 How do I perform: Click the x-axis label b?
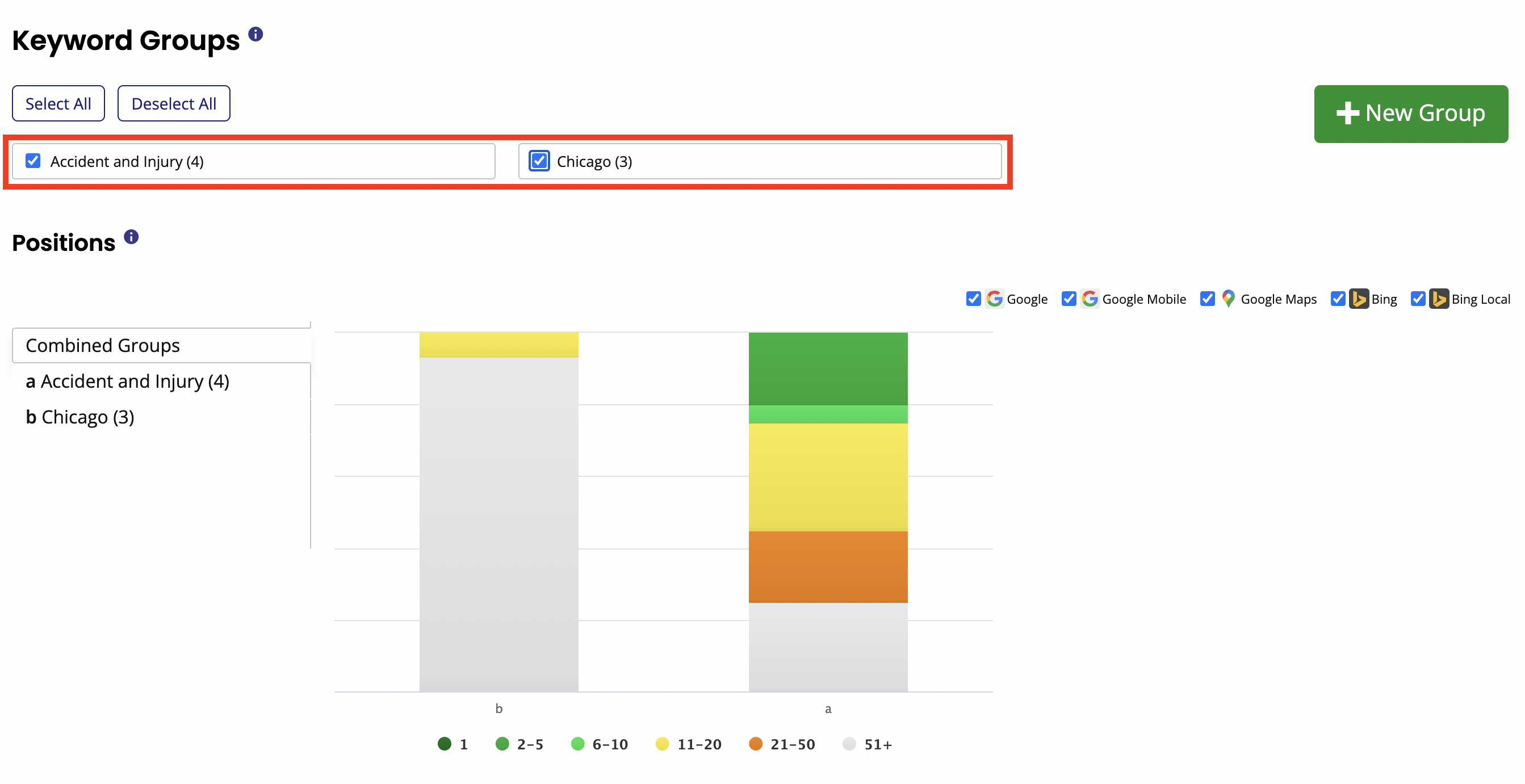point(498,708)
